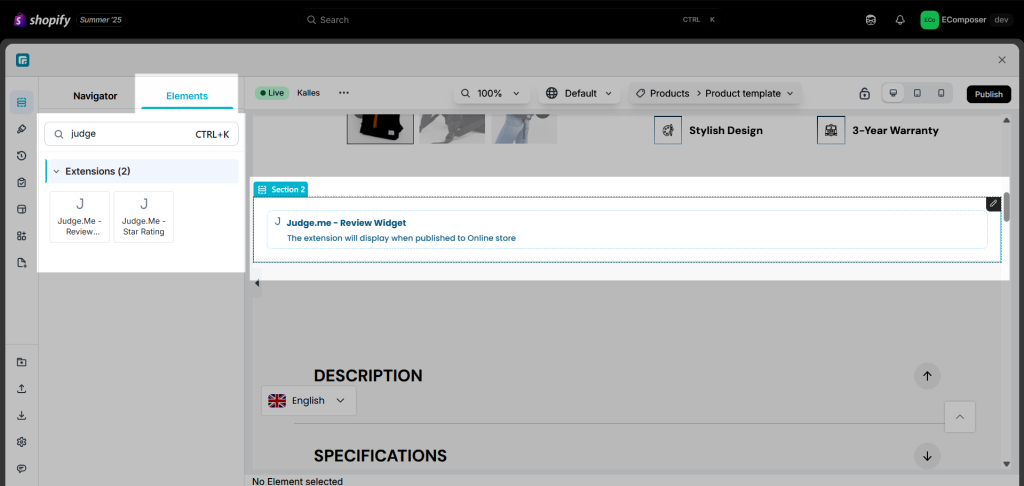
Task: Click the pencil edit icon on Section 2
Action: 993,203
